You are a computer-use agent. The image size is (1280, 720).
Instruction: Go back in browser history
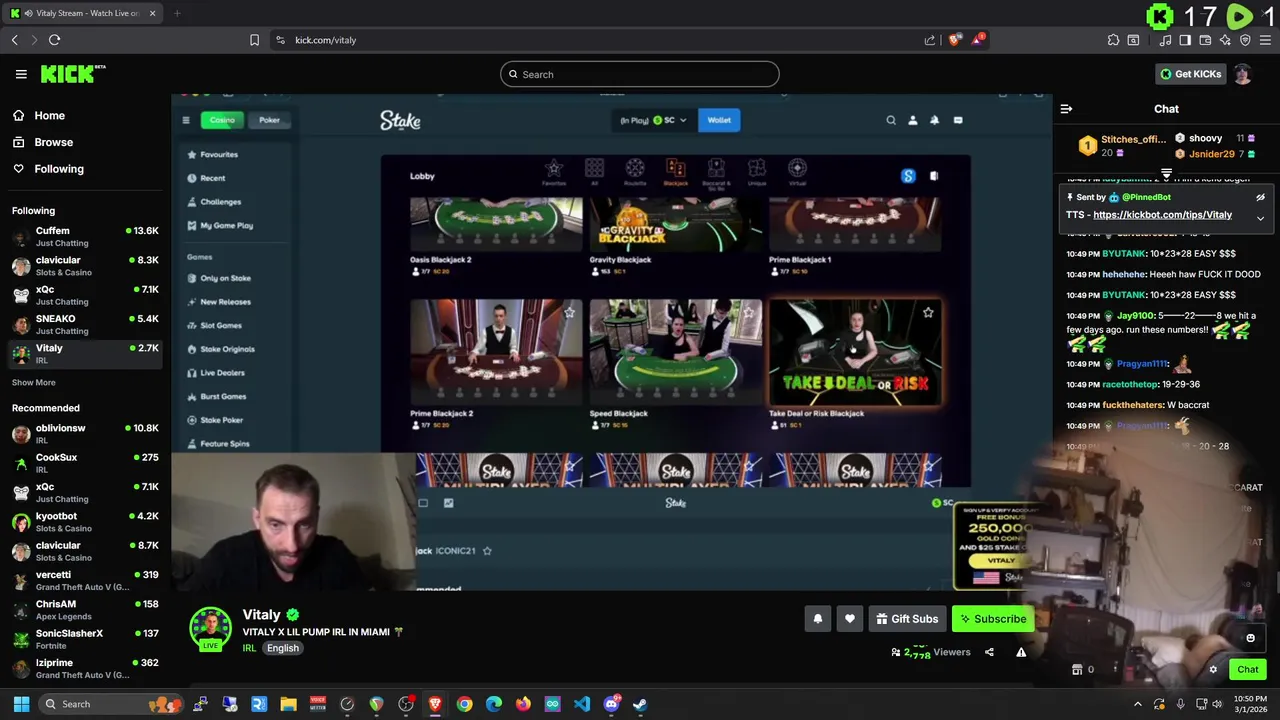[x=14, y=40]
